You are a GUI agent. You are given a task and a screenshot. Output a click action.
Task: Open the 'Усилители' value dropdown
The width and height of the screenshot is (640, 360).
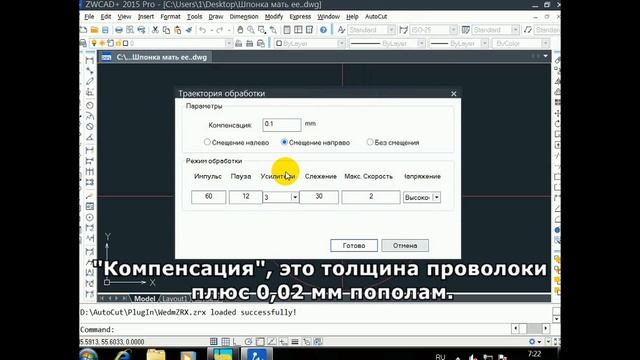(x=294, y=197)
